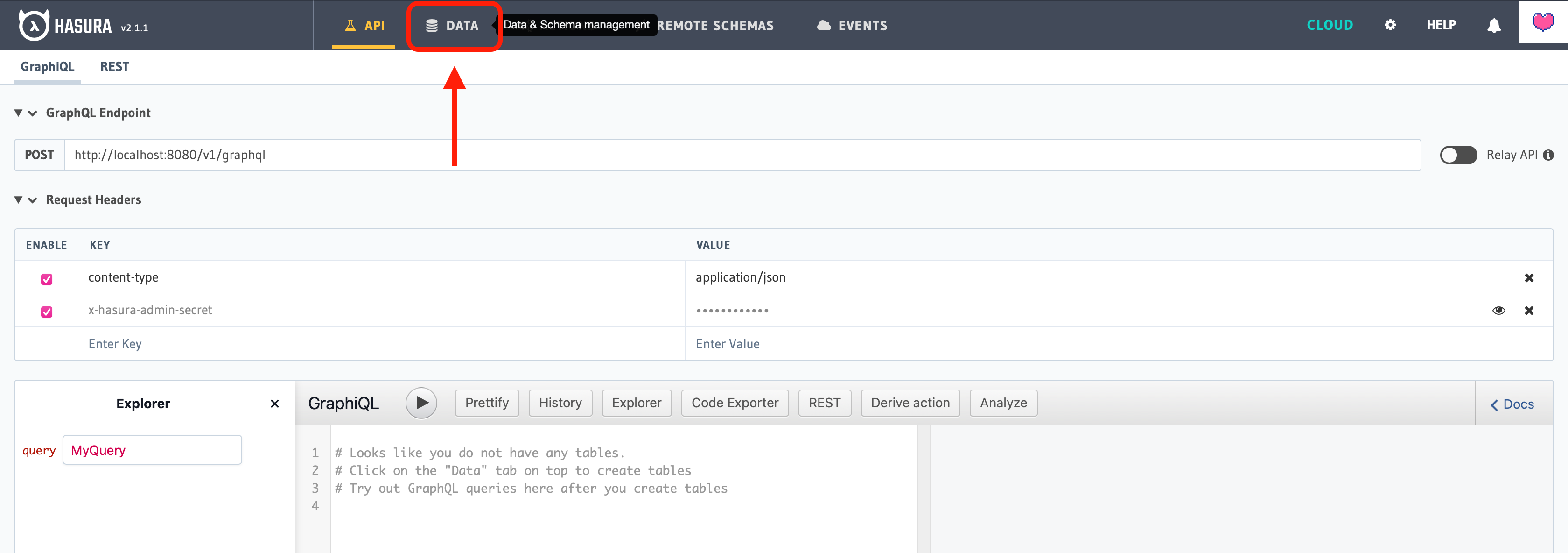Click the pink heart icon
The width and height of the screenshot is (1568, 553).
point(1542,22)
